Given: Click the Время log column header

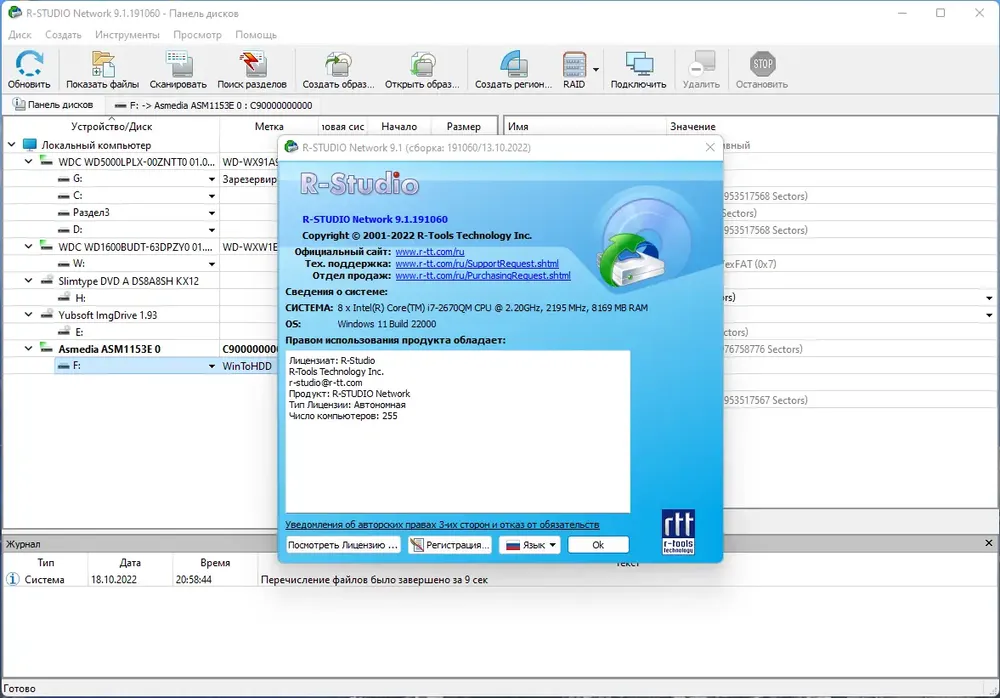Looking at the screenshot, I should (x=215, y=563).
